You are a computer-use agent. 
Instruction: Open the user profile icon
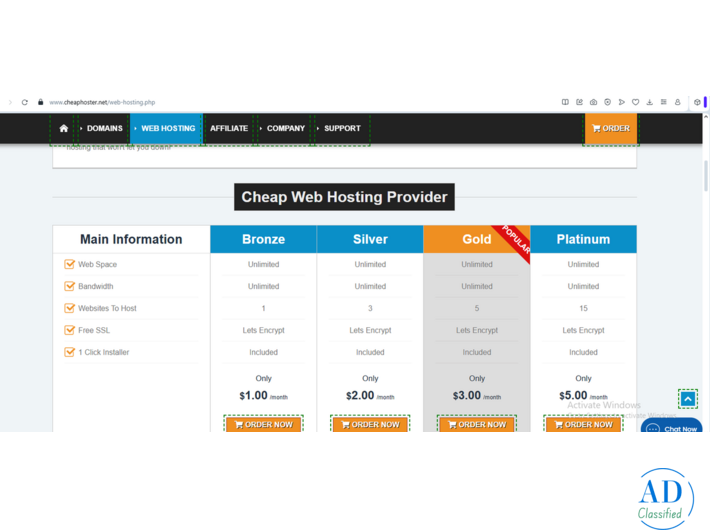click(x=677, y=102)
